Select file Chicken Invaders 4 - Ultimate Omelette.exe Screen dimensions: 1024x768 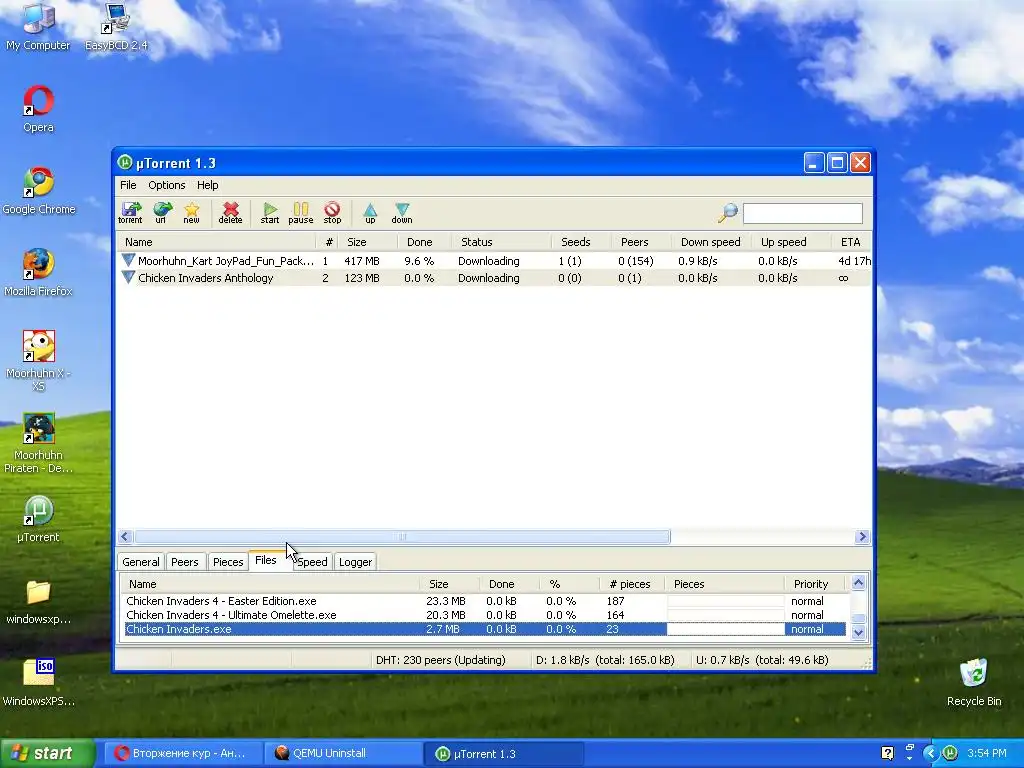(x=485, y=615)
